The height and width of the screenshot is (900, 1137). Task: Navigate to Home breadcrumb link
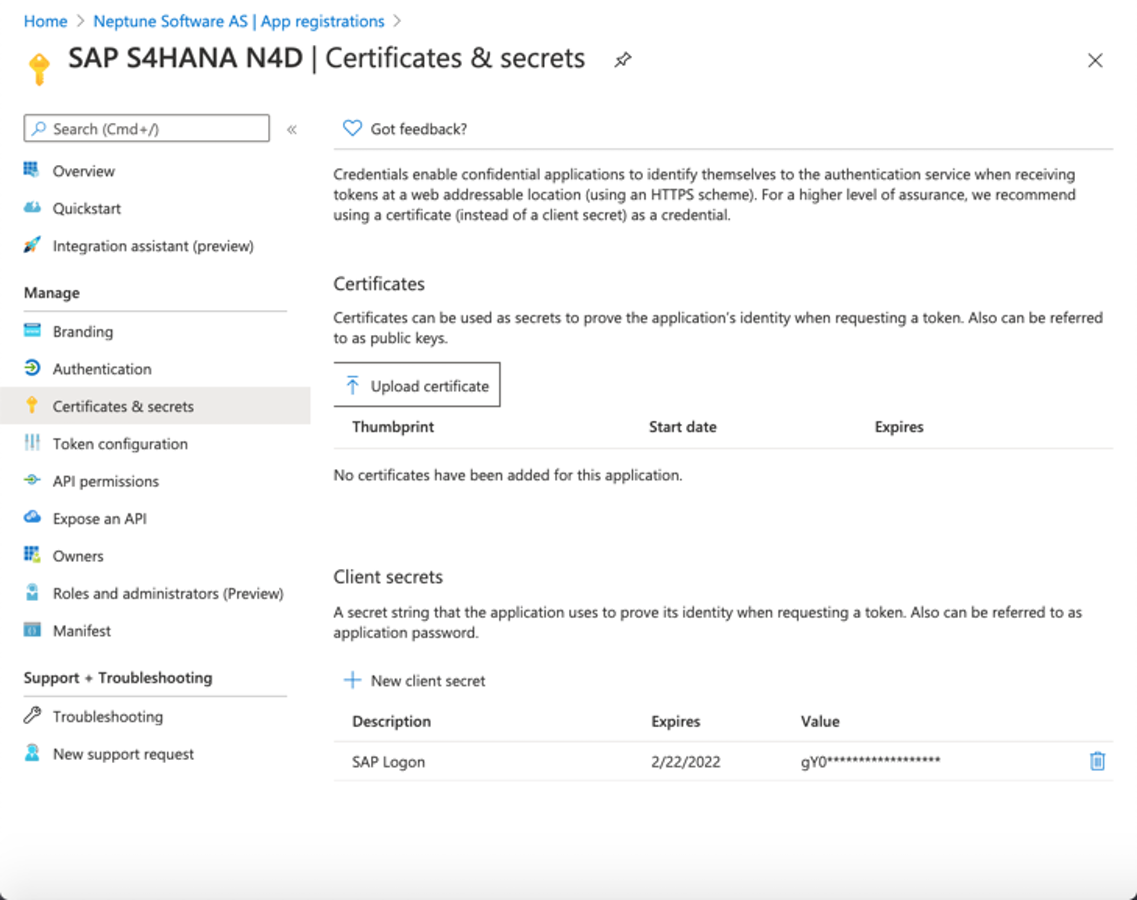45,21
